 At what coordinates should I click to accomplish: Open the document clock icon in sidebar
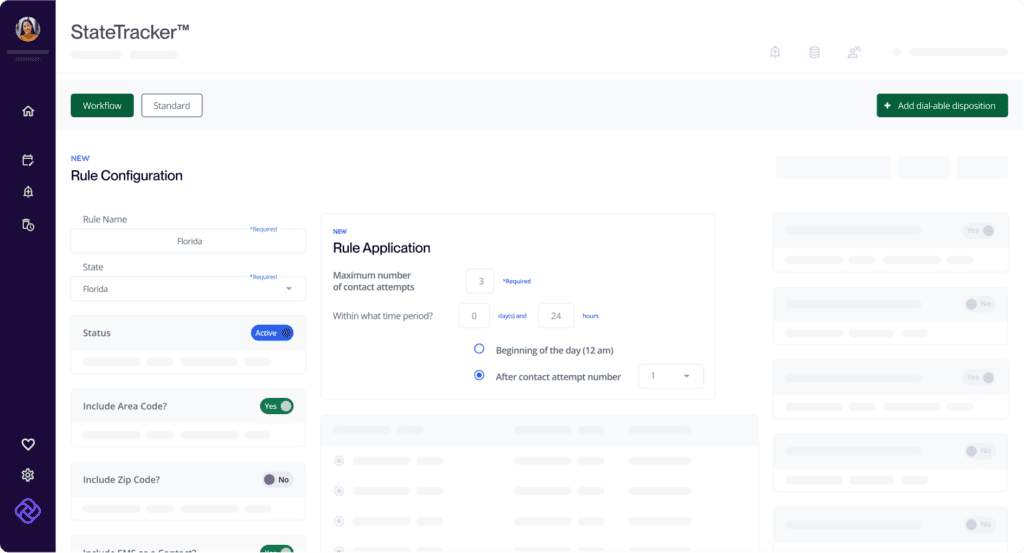[28, 225]
